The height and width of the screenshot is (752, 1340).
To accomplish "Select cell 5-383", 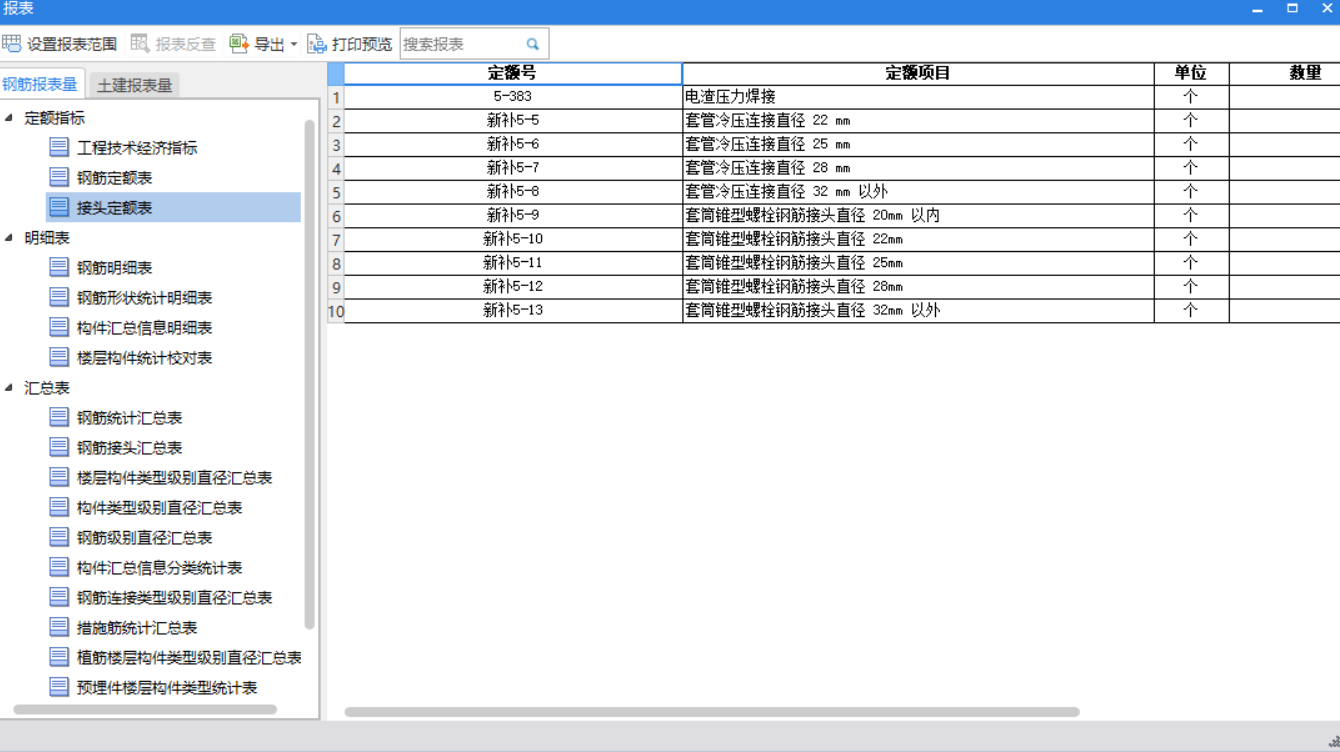I will pos(512,97).
